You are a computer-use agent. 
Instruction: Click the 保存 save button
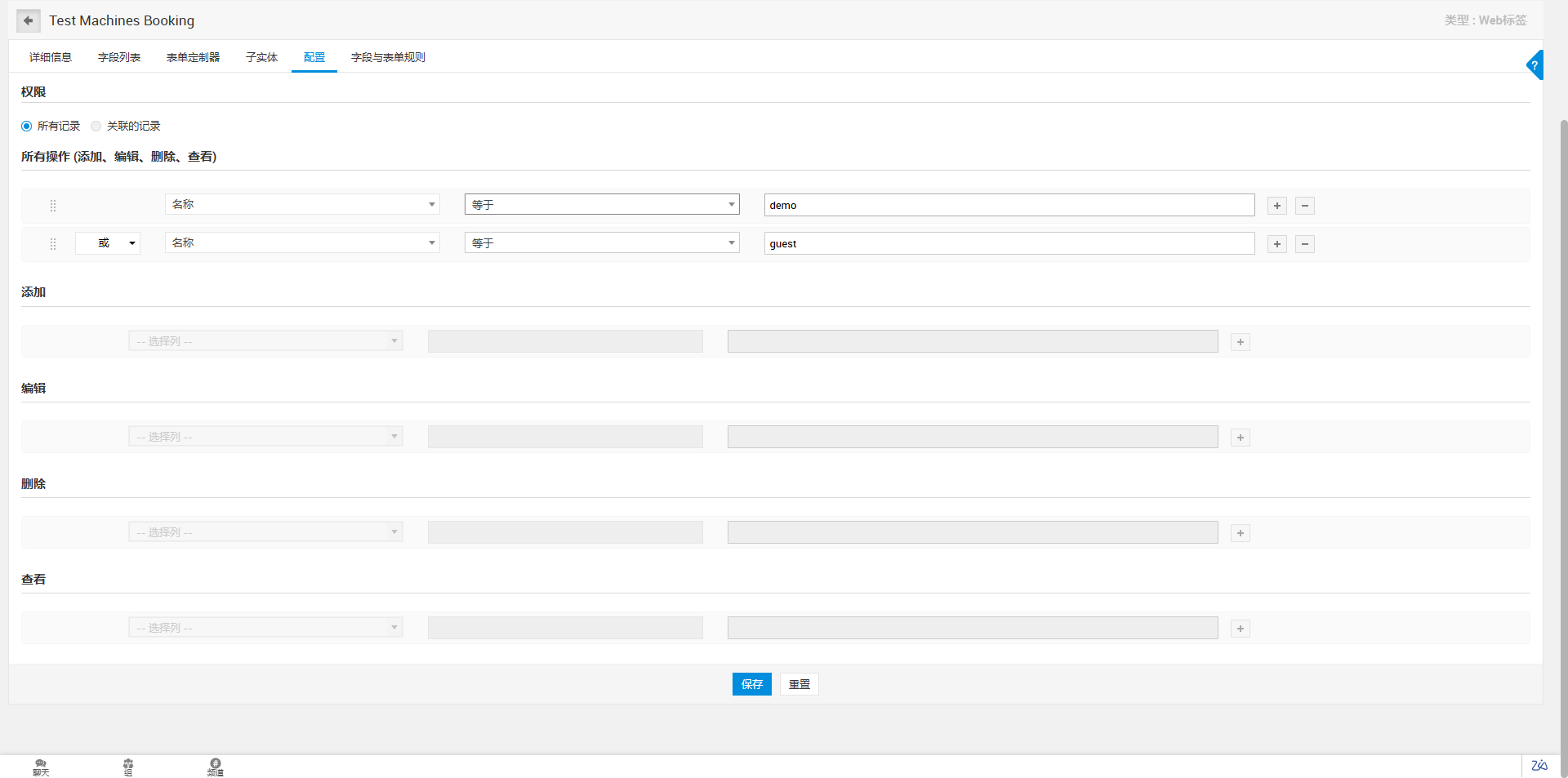751,684
